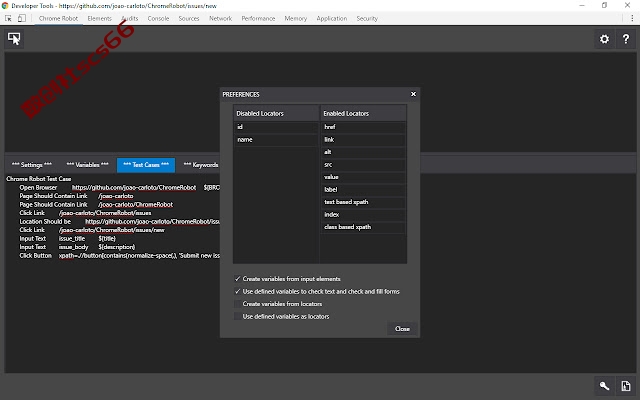This screenshot has width=640, height=400.
Task: Click the 'Chrome Robot Test Case' line
Action: 39,179
